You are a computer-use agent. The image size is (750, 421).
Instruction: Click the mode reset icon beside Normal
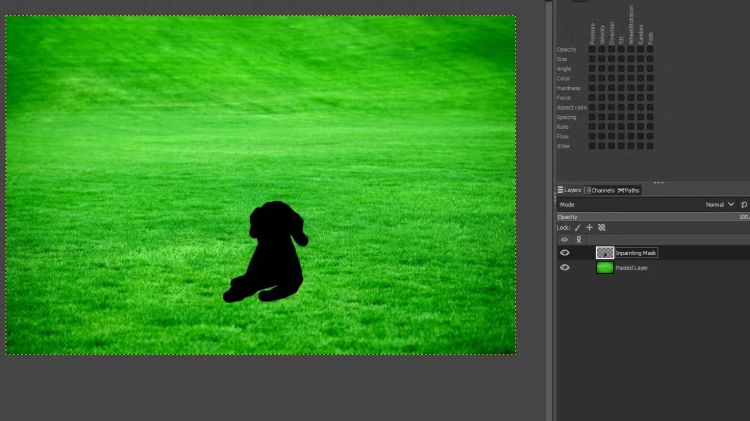click(x=744, y=204)
